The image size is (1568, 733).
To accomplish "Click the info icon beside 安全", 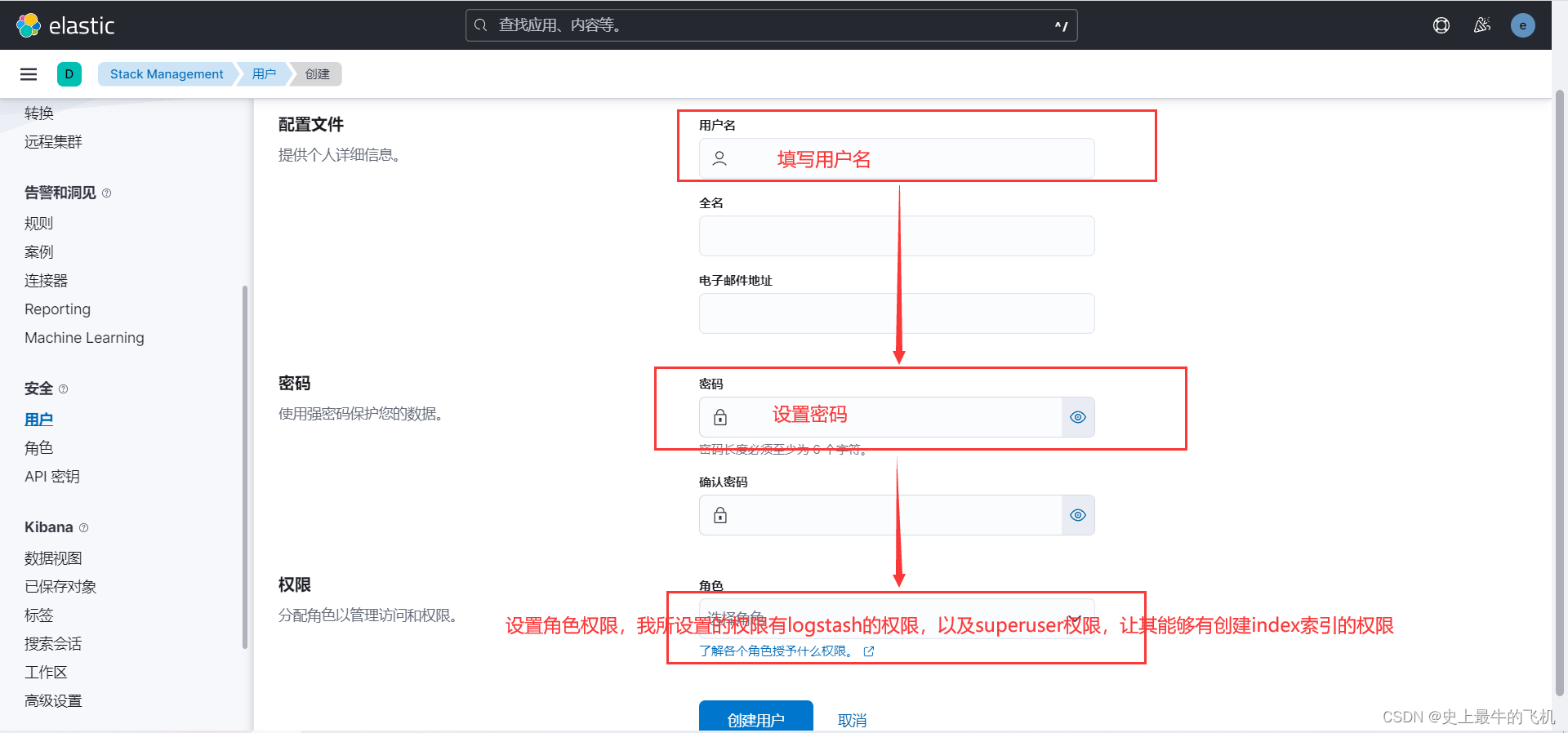I will point(64,389).
